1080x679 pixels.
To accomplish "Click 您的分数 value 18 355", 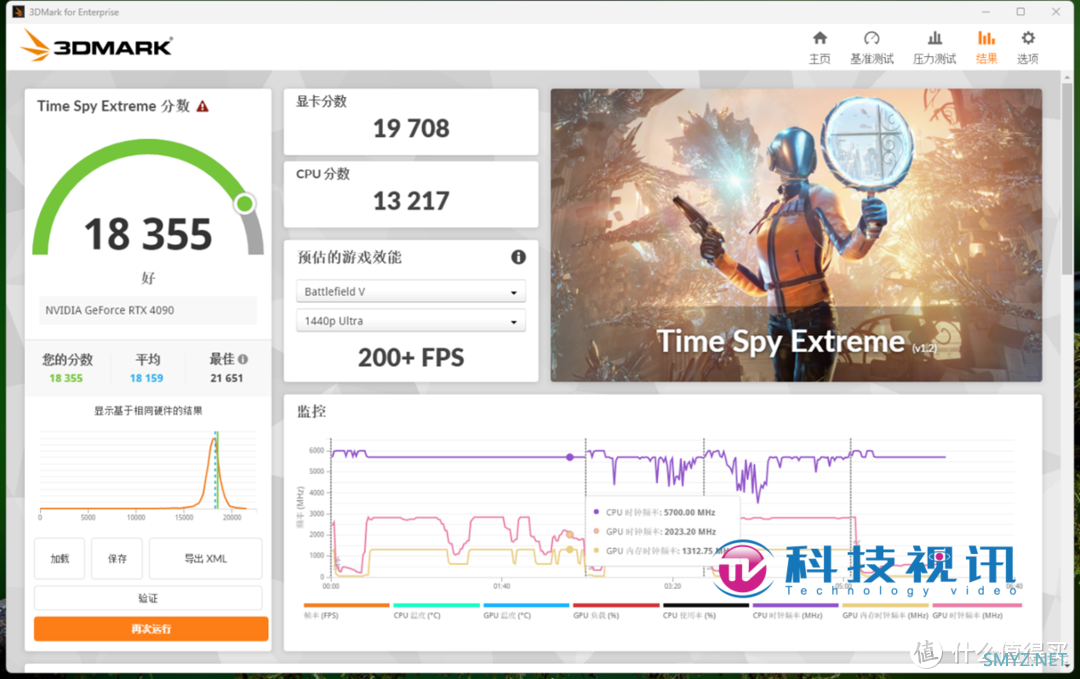I will tap(66, 378).
